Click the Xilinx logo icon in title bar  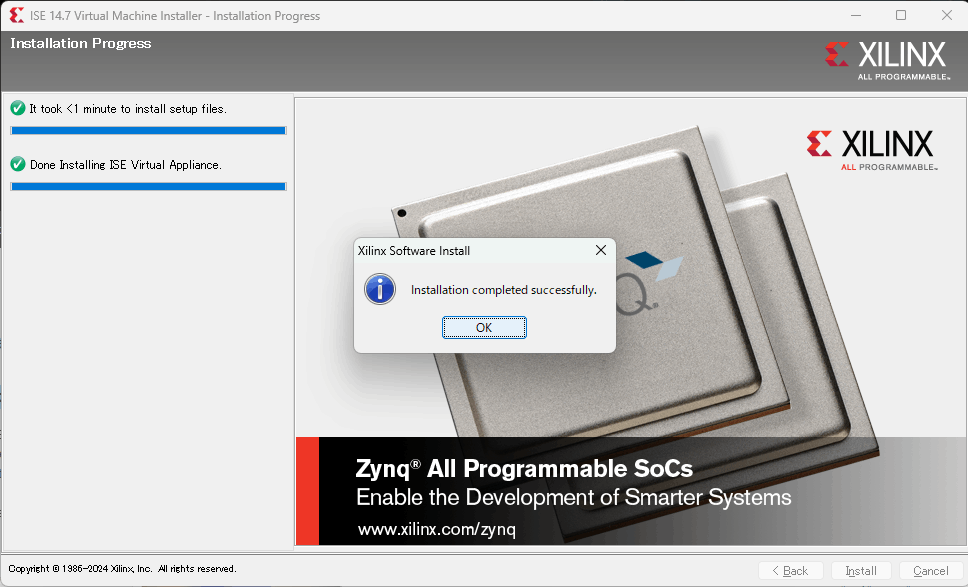[17, 15]
